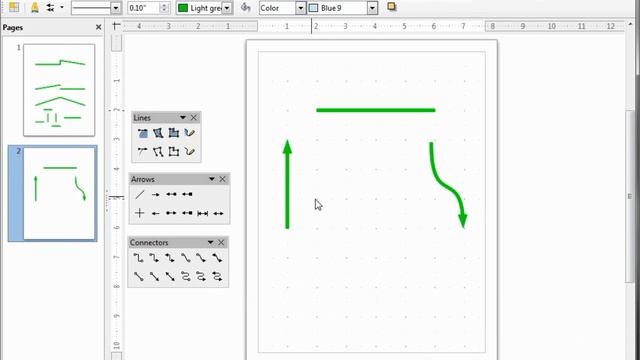The width and height of the screenshot is (640, 360).
Task: Select Connector with Arrows, top row third
Action: tap(170, 258)
